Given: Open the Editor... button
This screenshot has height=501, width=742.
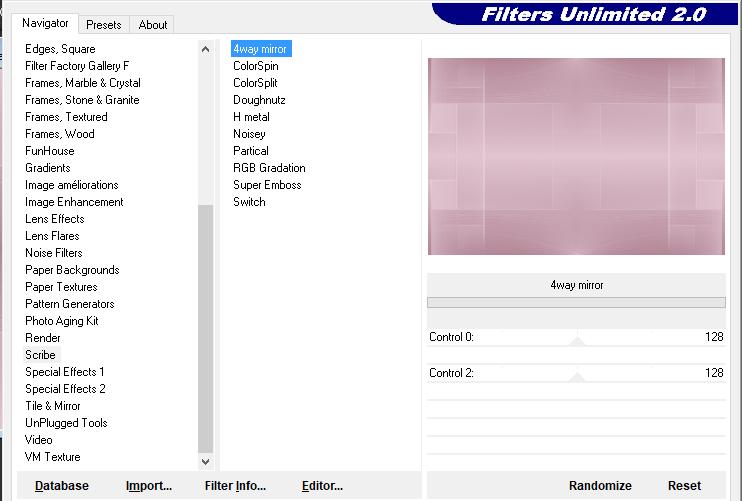Looking at the screenshot, I should pos(322,486).
